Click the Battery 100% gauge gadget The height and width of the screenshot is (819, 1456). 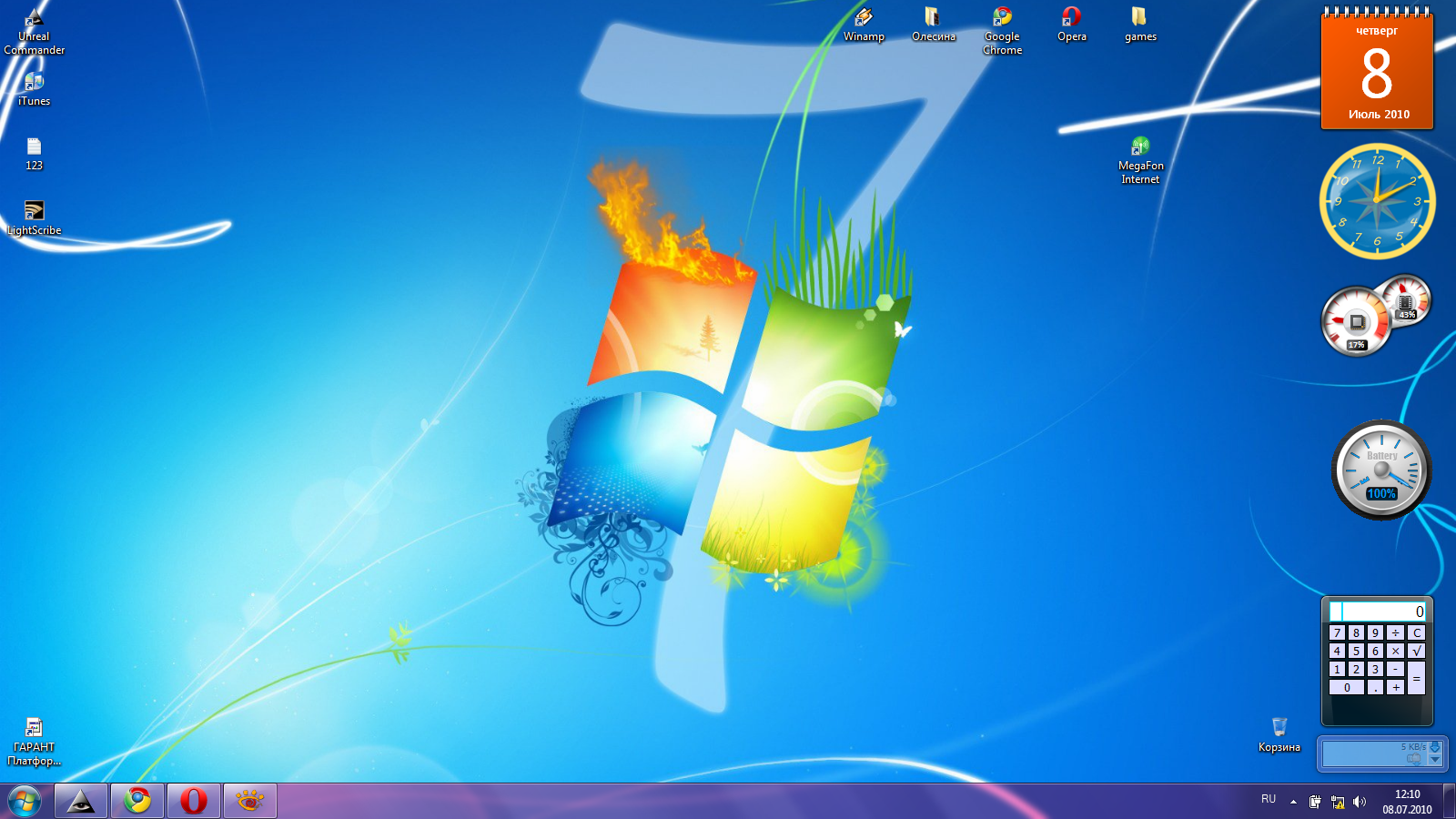click(1381, 470)
